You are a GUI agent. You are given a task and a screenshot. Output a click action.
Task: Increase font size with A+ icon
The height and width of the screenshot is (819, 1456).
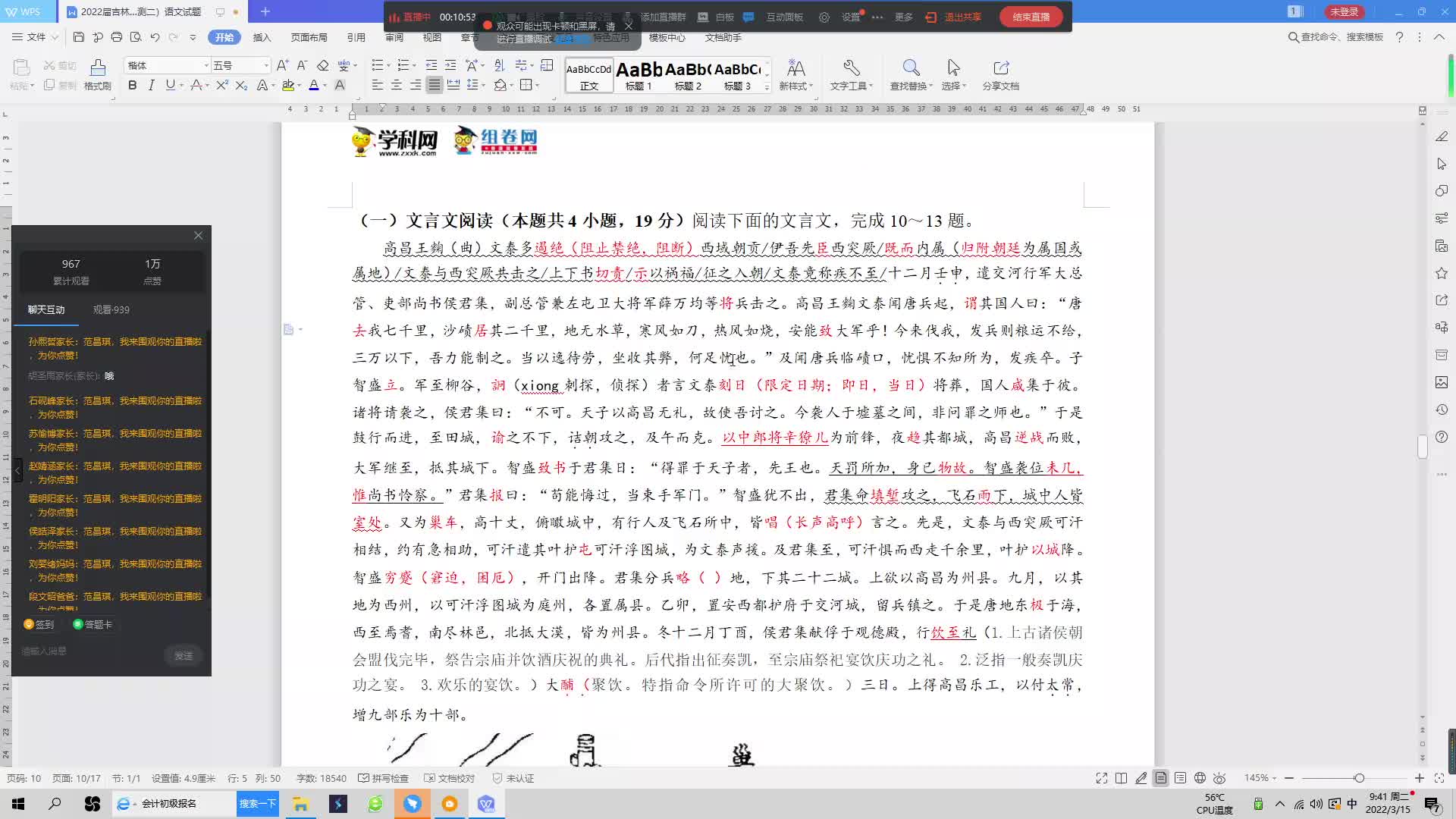[282, 65]
